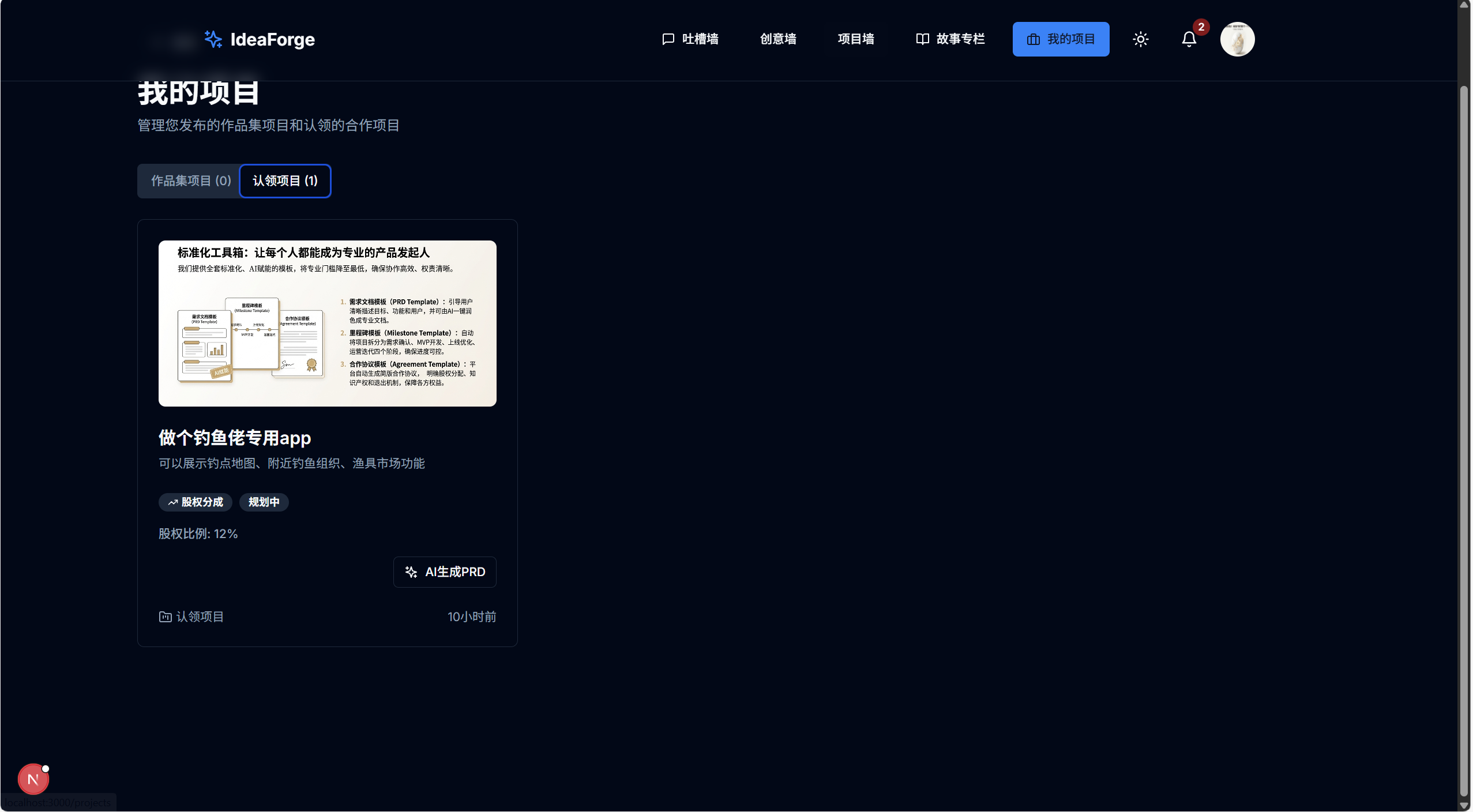
Task: Click the sparkle icon in AI生成PRD button
Action: [411, 572]
